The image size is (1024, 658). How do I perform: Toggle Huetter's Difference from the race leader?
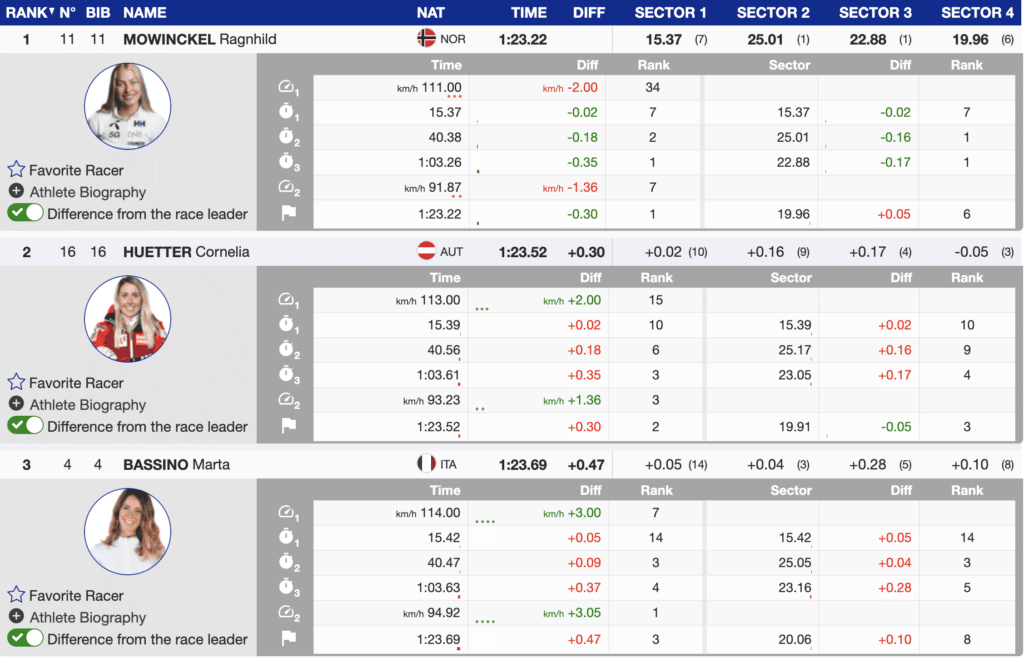click(26, 426)
